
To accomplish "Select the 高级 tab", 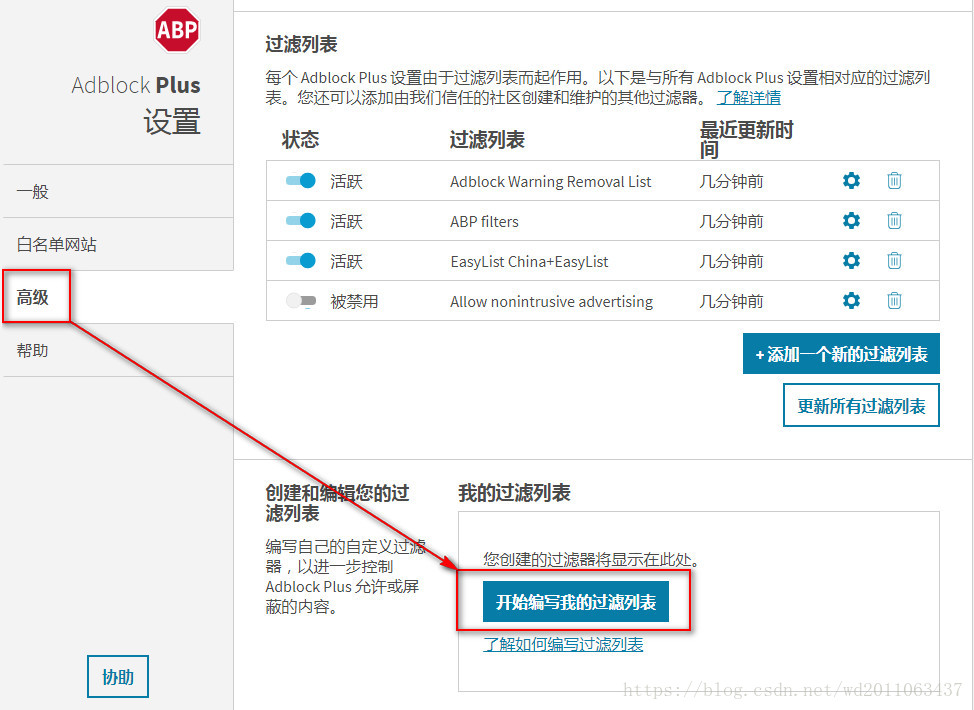I will click(x=118, y=297).
